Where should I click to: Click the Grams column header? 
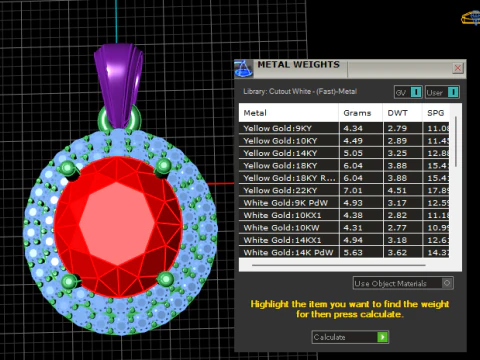[361, 113]
